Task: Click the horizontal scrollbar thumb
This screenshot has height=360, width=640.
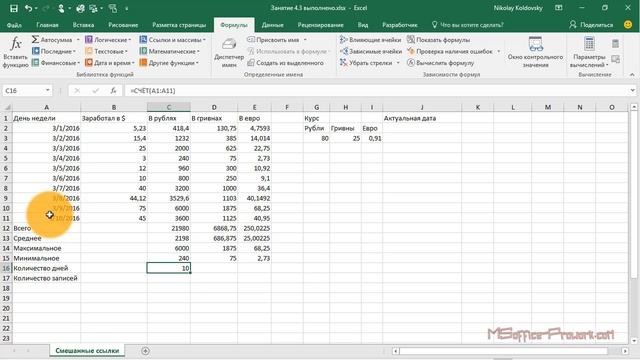Action: pos(504,351)
